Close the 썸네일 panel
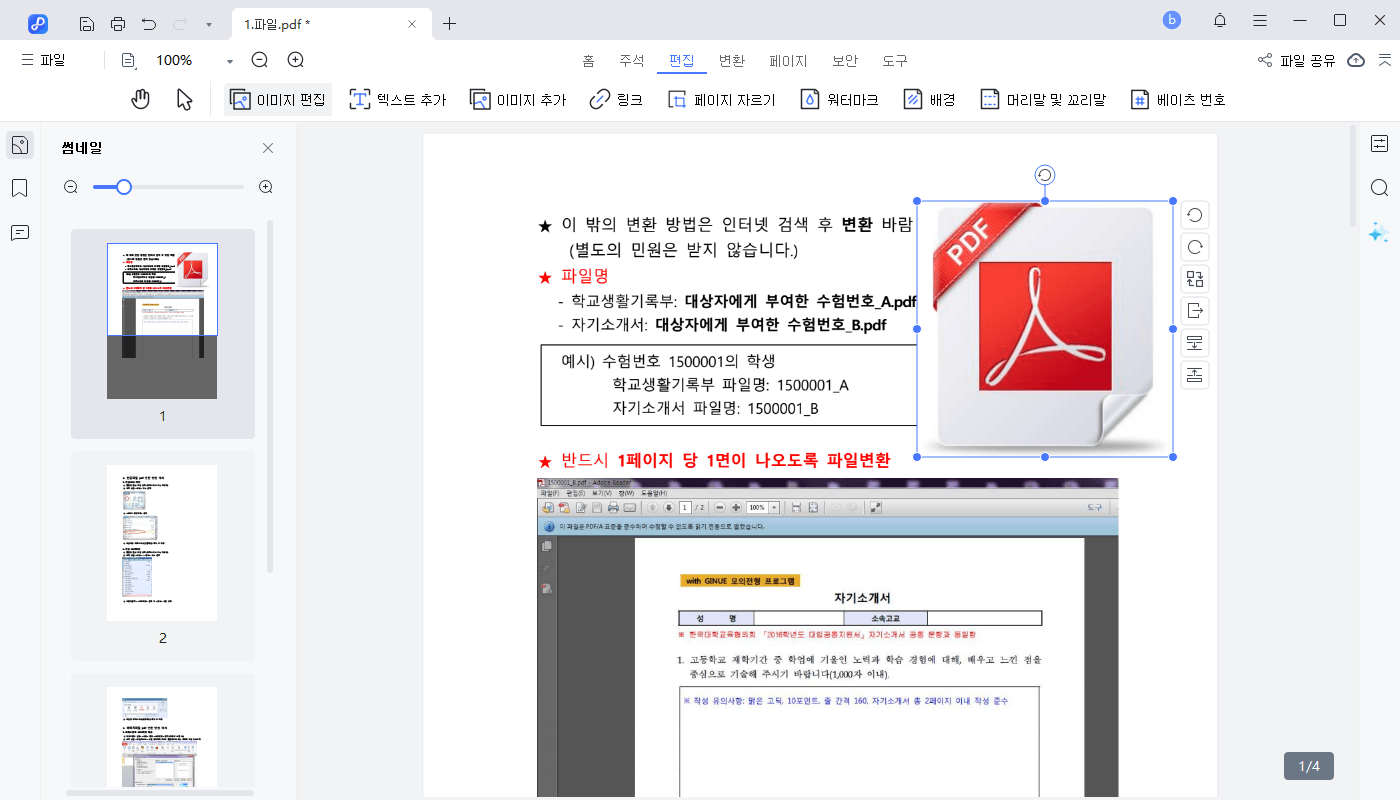This screenshot has height=800, width=1400. [x=267, y=148]
